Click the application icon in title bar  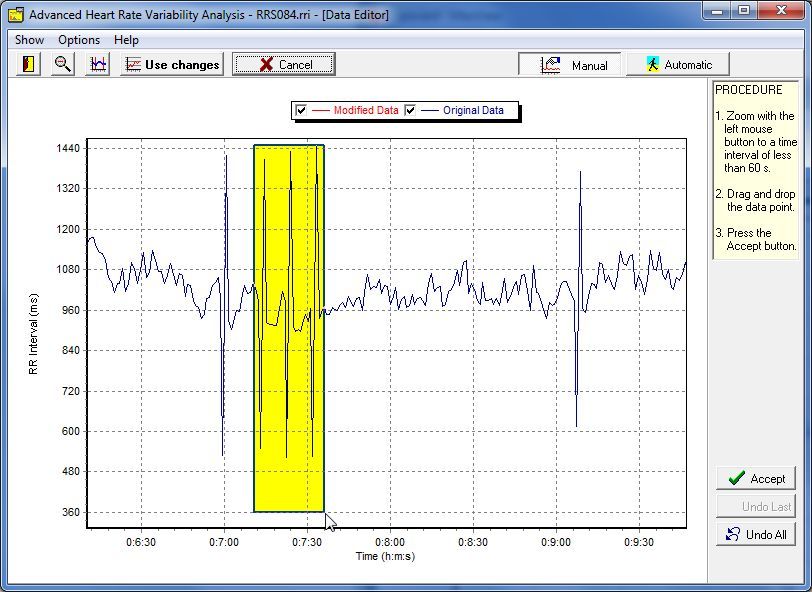(x=15, y=15)
